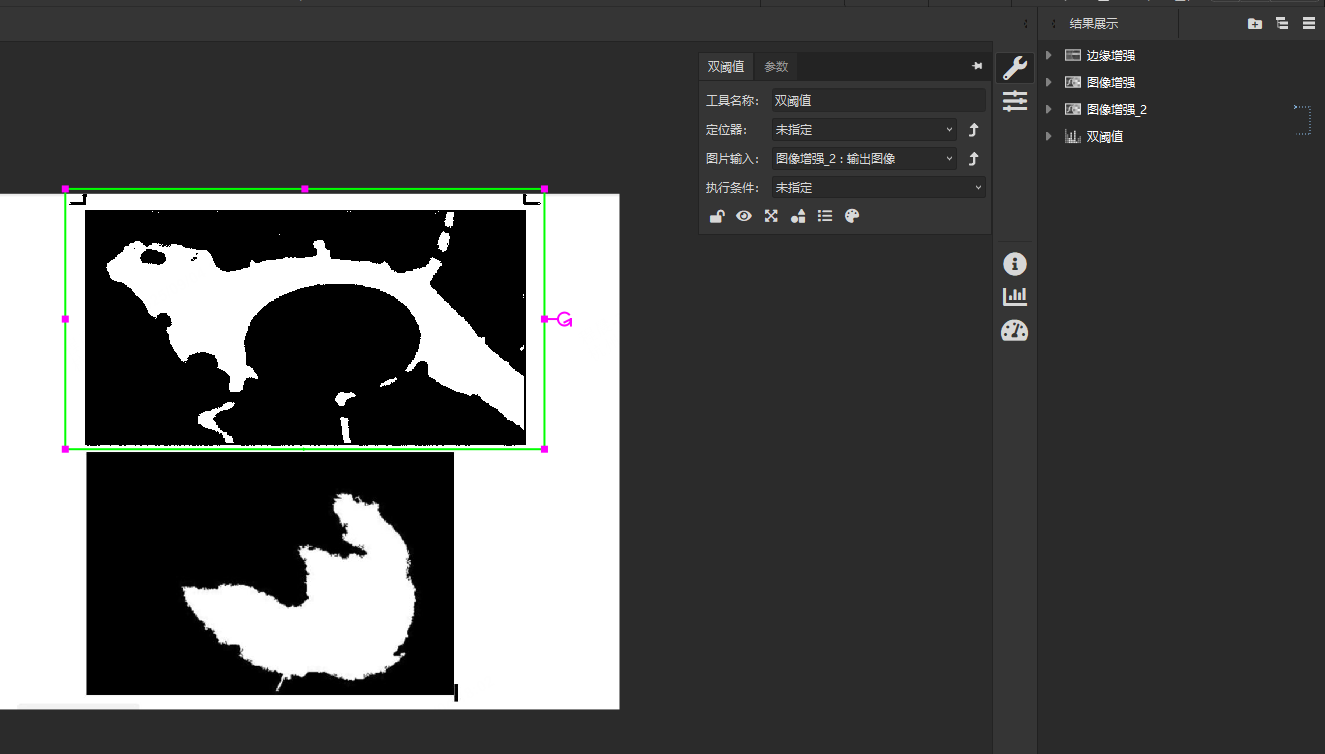1325x754 pixels.
Task: Click the fullscreen expand icon under 执行条件
Action: [x=770, y=215]
